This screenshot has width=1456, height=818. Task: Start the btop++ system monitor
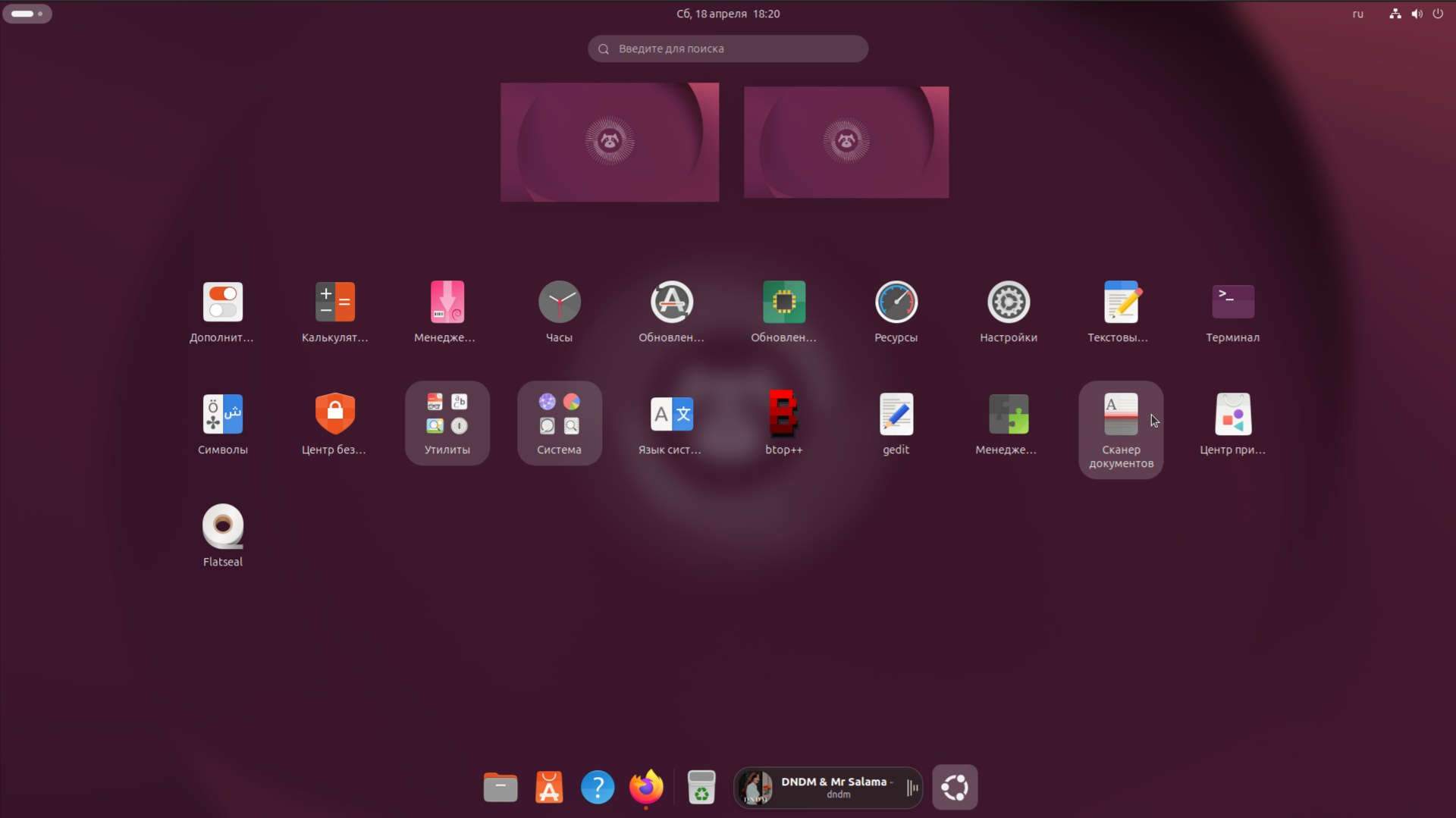click(x=783, y=414)
